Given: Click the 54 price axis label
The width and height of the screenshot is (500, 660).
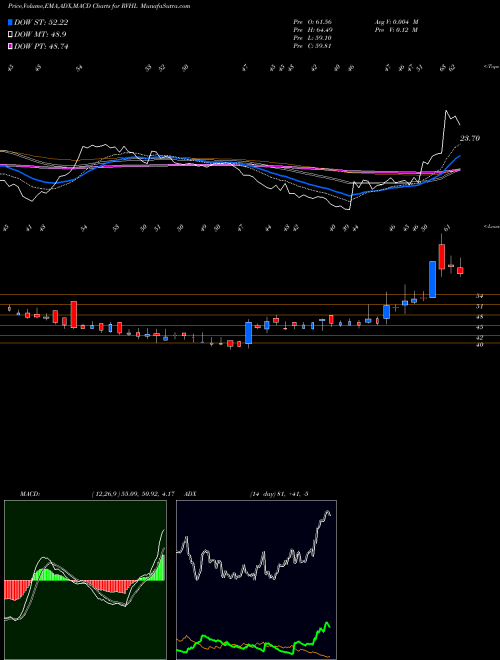Looking at the screenshot, I should tap(479, 296).
